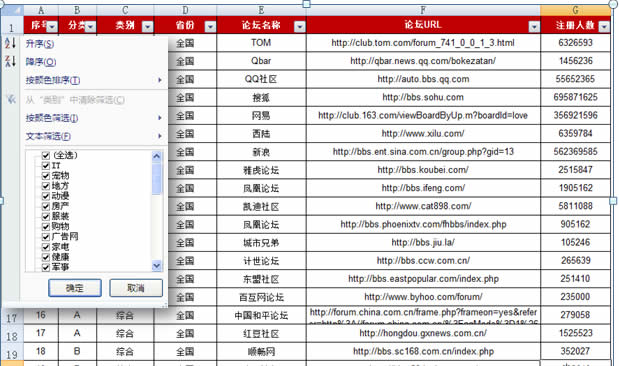The height and width of the screenshot is (366, 619).
Task: Click the clear filter funnel icon
Action: coord(11,99)
